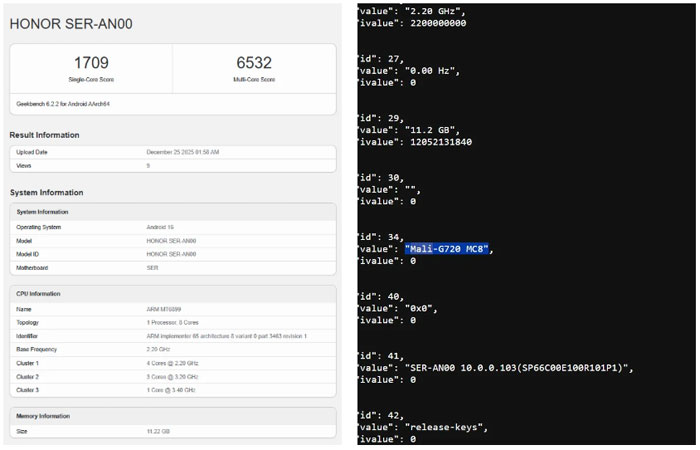Click the "11.2 GB" value in JSON
The width and height of the screenshot is (700, 450).
tap(436, 129)
